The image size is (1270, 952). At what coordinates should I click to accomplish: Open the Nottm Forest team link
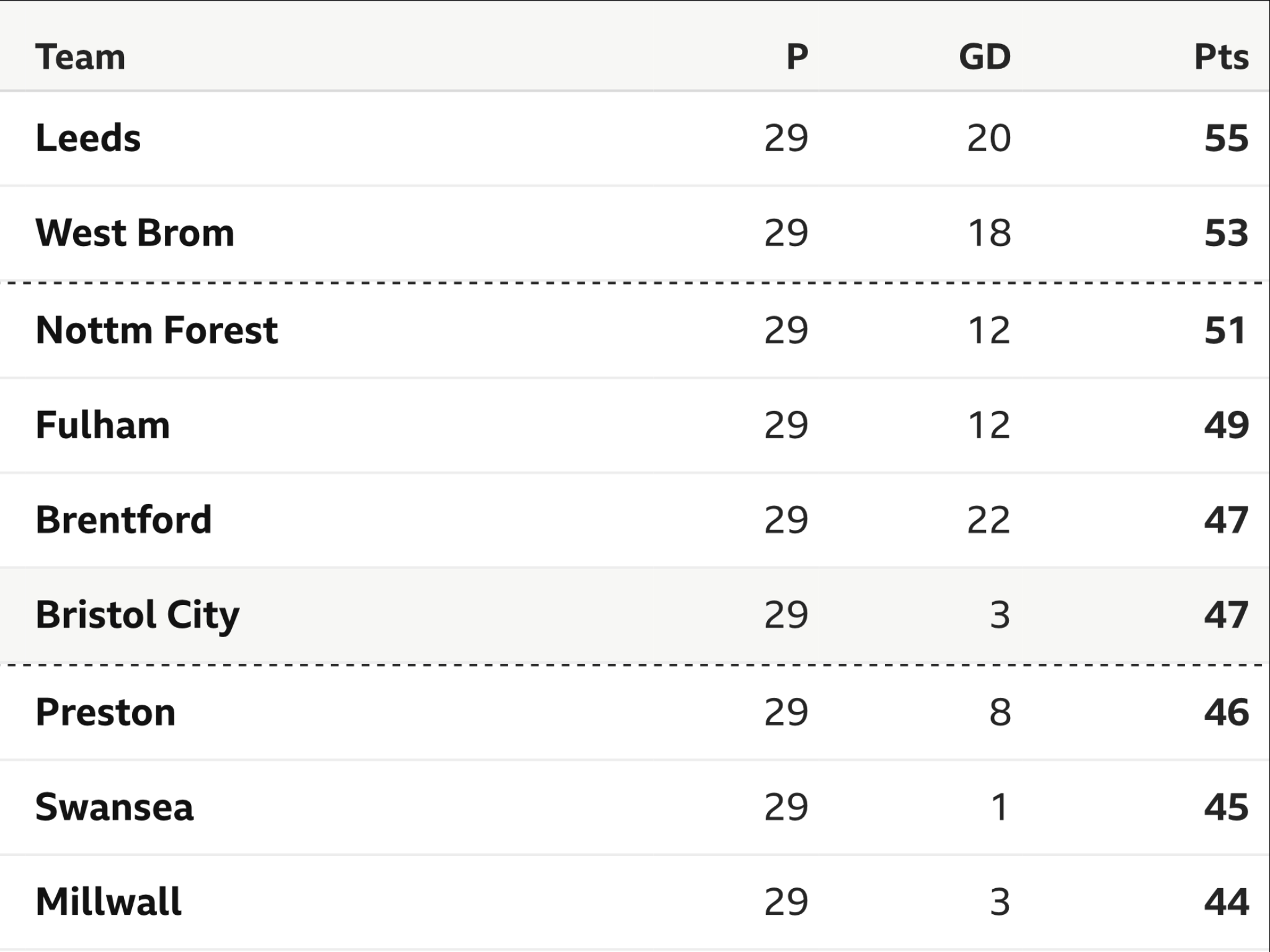point(157,330)
